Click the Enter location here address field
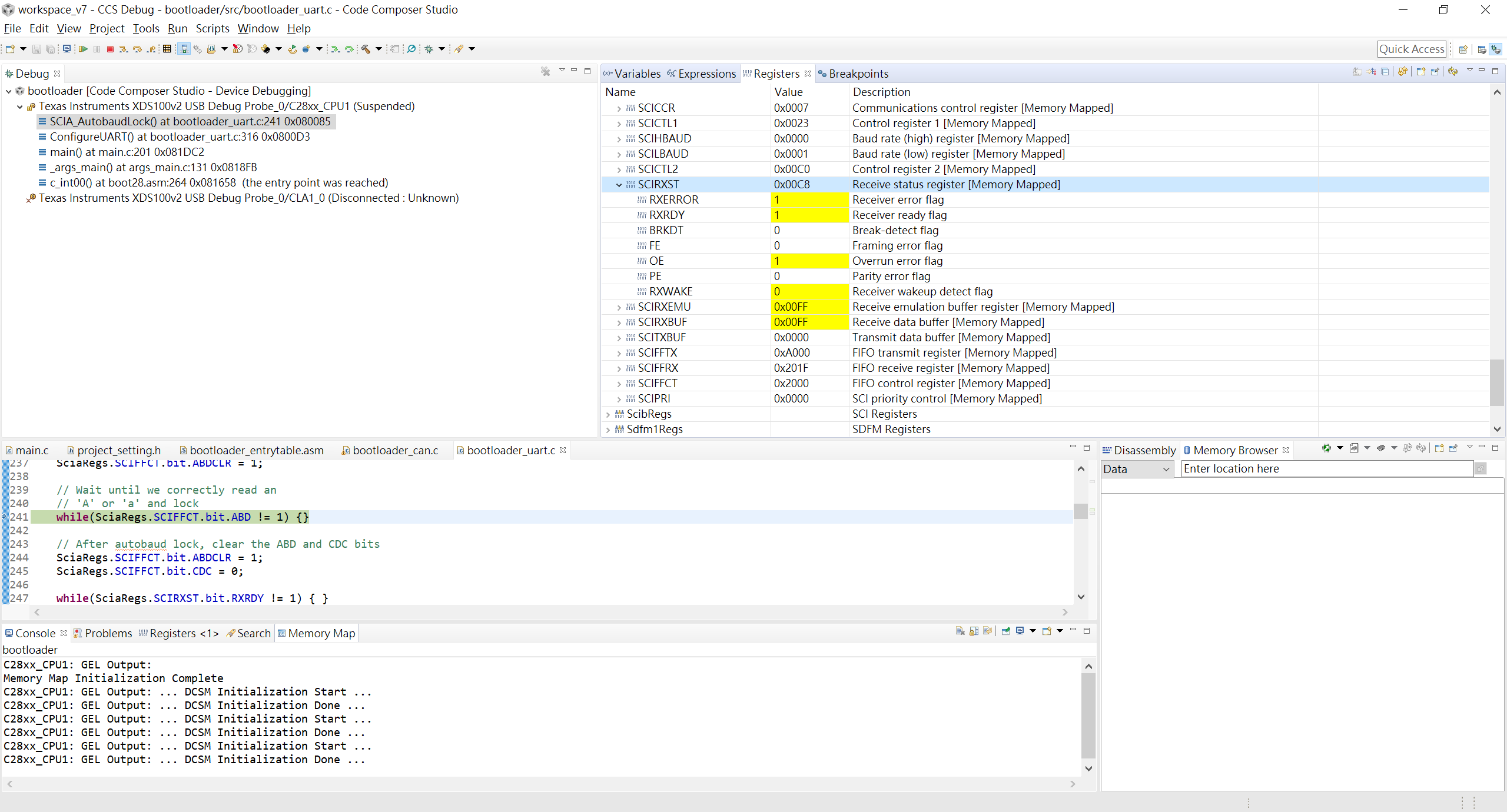Screen dimensions: 1507x812 pyautogui.click(x=1326, y=469)
